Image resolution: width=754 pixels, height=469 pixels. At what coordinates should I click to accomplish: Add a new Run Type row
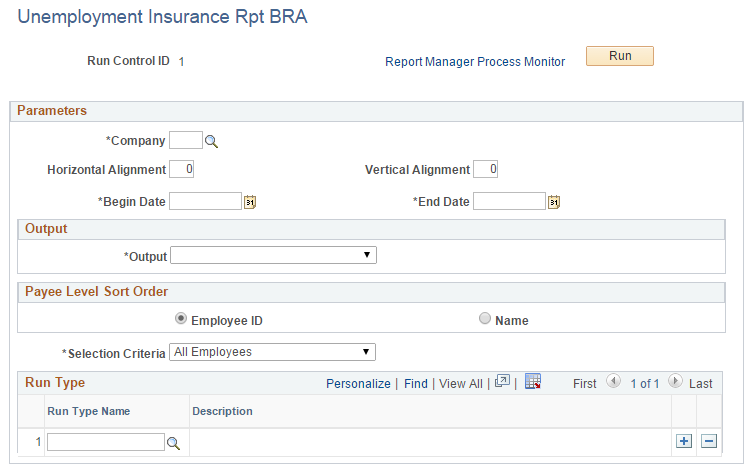[x=684, y=441]
